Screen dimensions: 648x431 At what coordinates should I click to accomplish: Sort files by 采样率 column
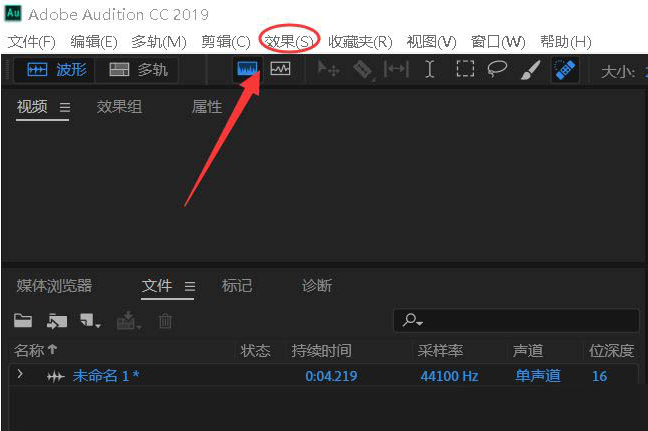pyautogui.click(x=440, y=351)
